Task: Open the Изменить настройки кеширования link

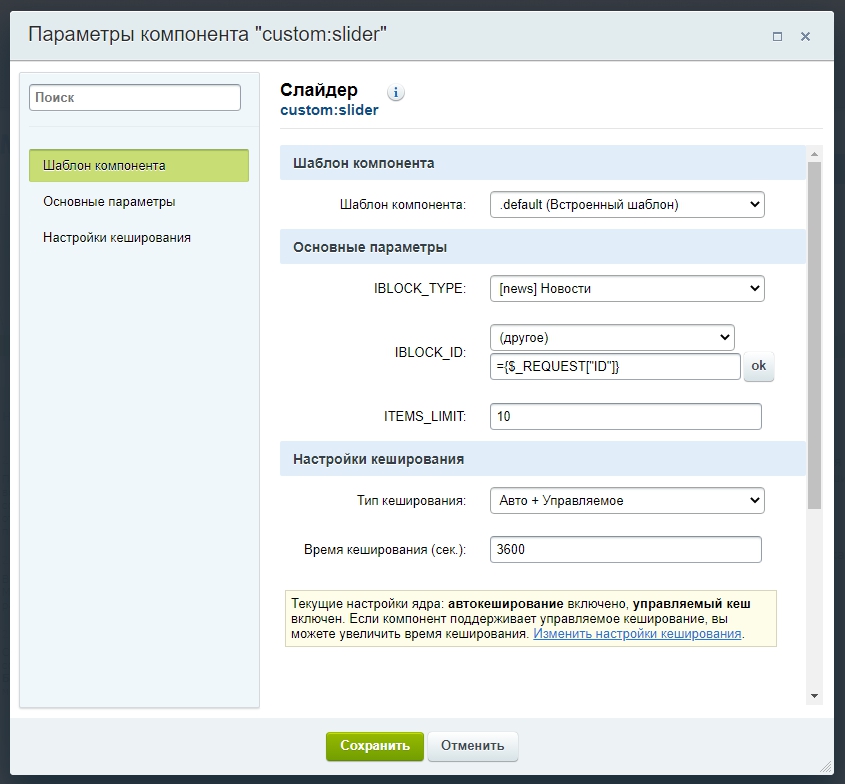Action: click(x=637, y=634)
